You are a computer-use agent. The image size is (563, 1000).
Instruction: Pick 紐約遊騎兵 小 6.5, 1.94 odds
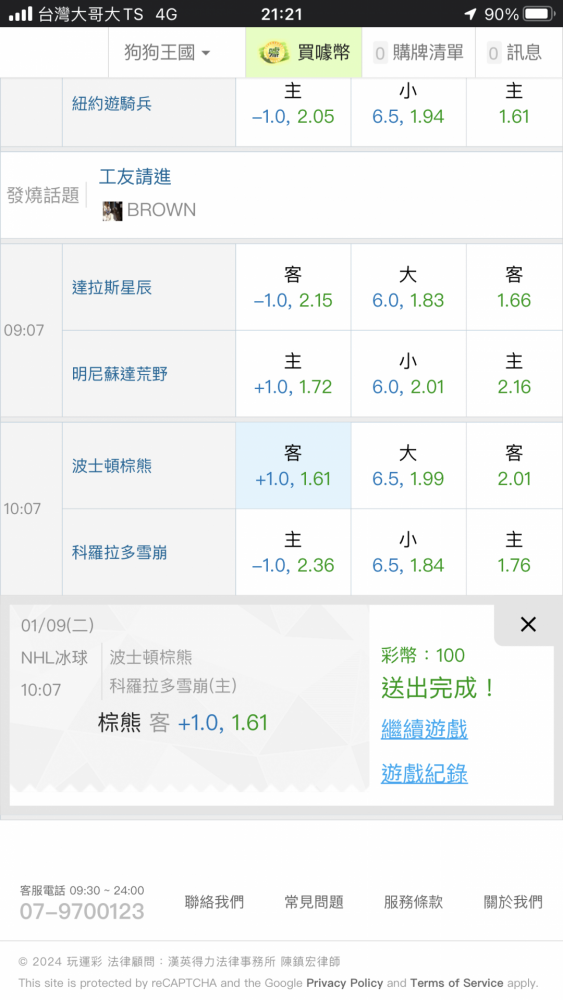click(x=408, y=105)
